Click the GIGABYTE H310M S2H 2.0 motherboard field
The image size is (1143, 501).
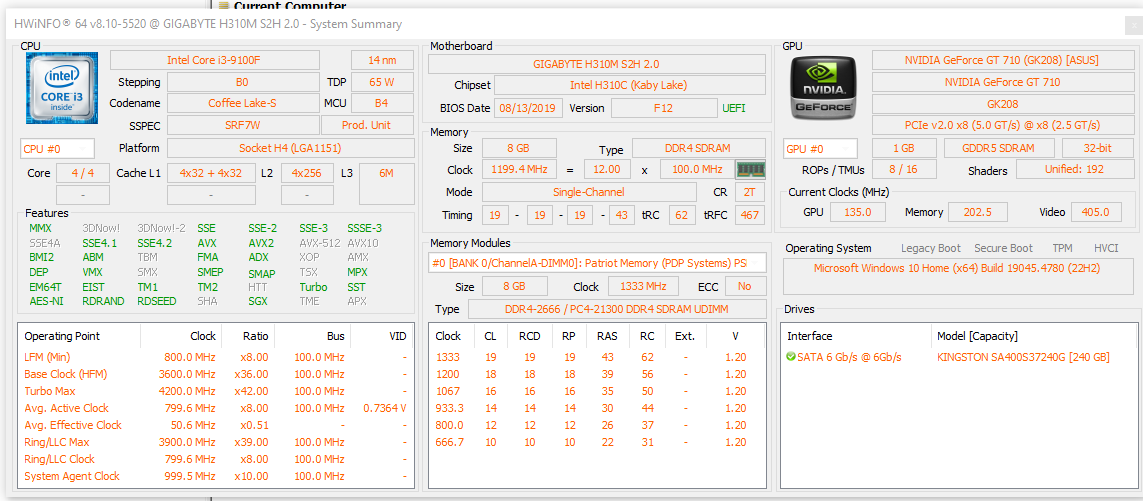coord(596,64)
